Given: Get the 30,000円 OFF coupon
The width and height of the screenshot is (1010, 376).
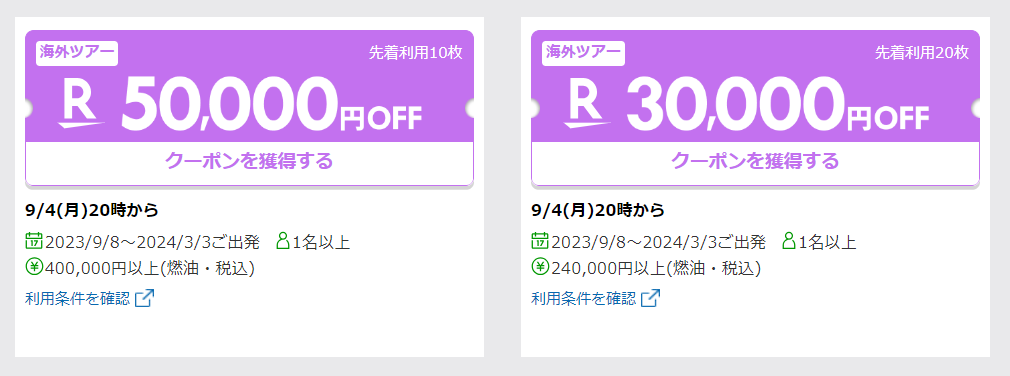Looking at the screenshot, I should (x=756, y=160).
